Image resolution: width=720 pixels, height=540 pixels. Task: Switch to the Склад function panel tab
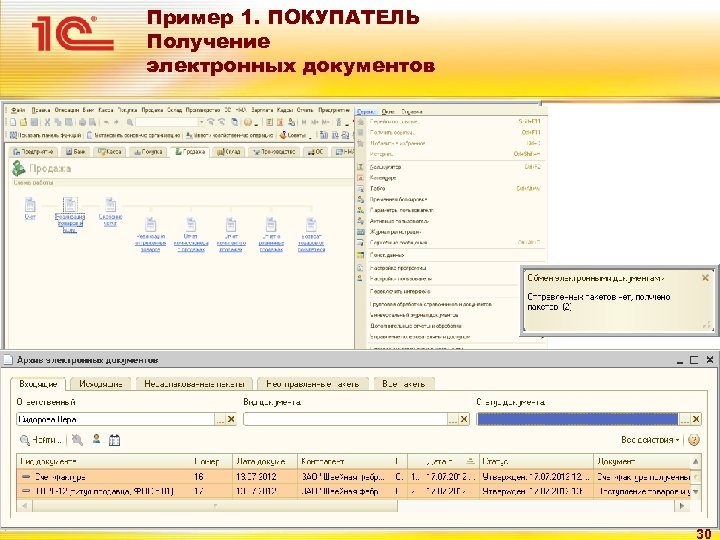pos(229,152)
